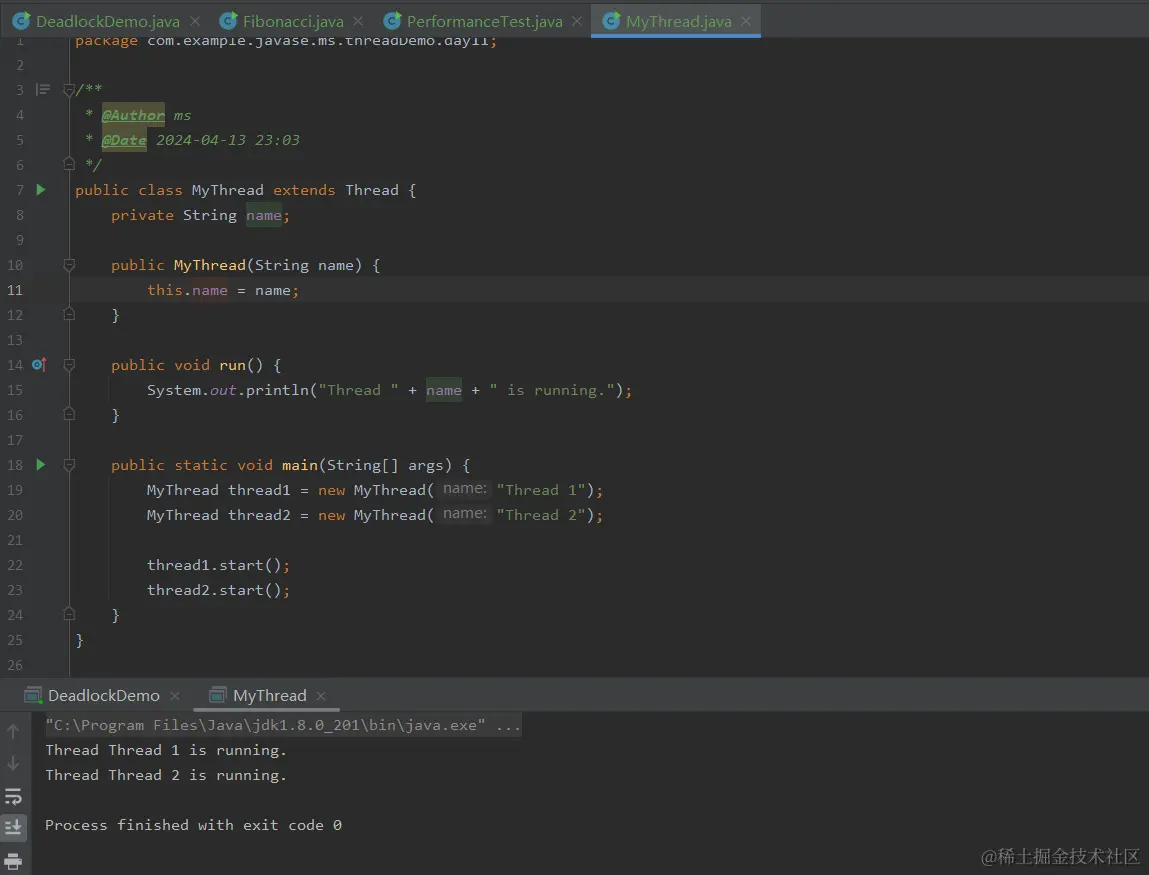Click the date value 2024-04-13 23:03
1149x875 pixels.
228,140
